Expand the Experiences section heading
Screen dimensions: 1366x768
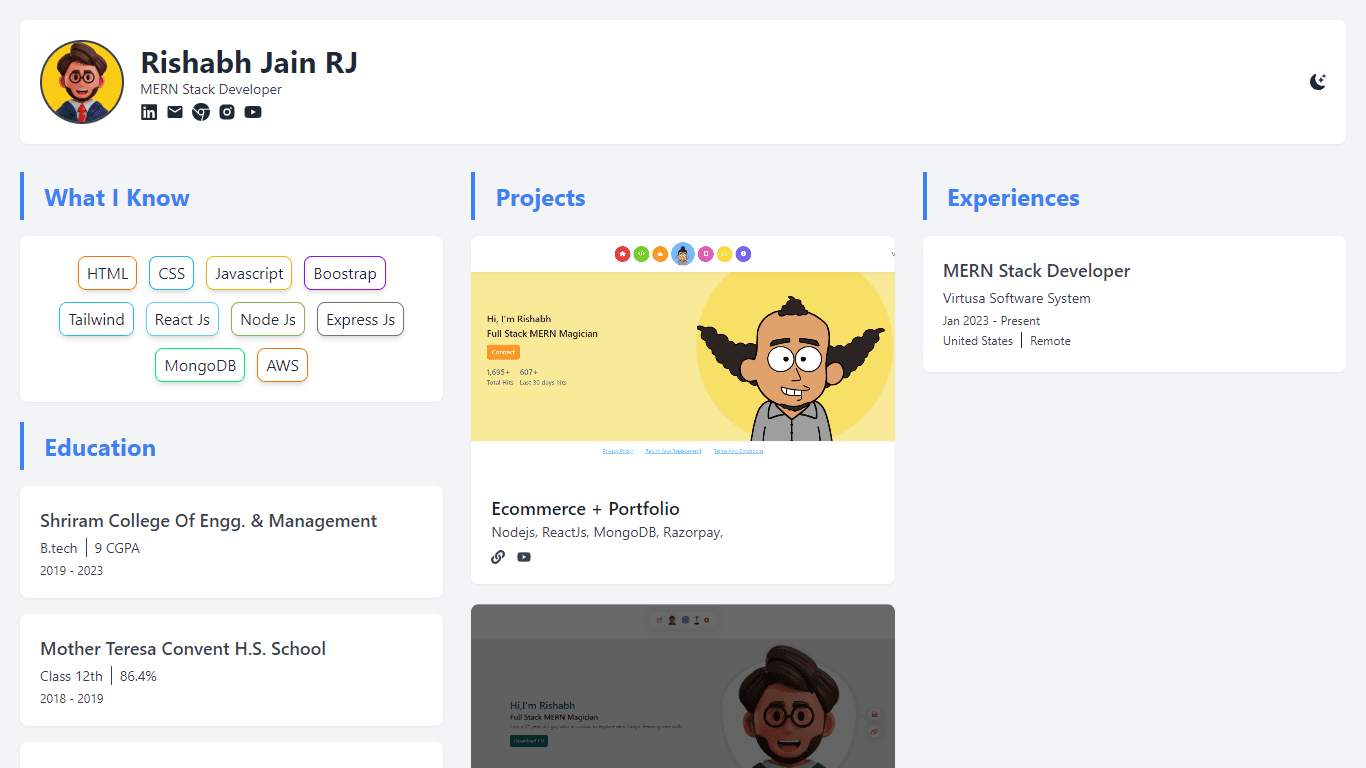[x=1013, y=197]
